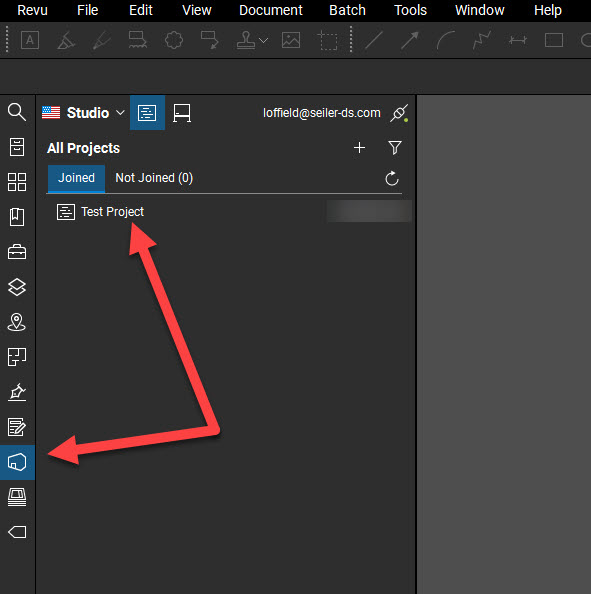Select the Pen markup tool
This screenshot has height=594, width=591.
pyautogui.click(x=102, y=40)
